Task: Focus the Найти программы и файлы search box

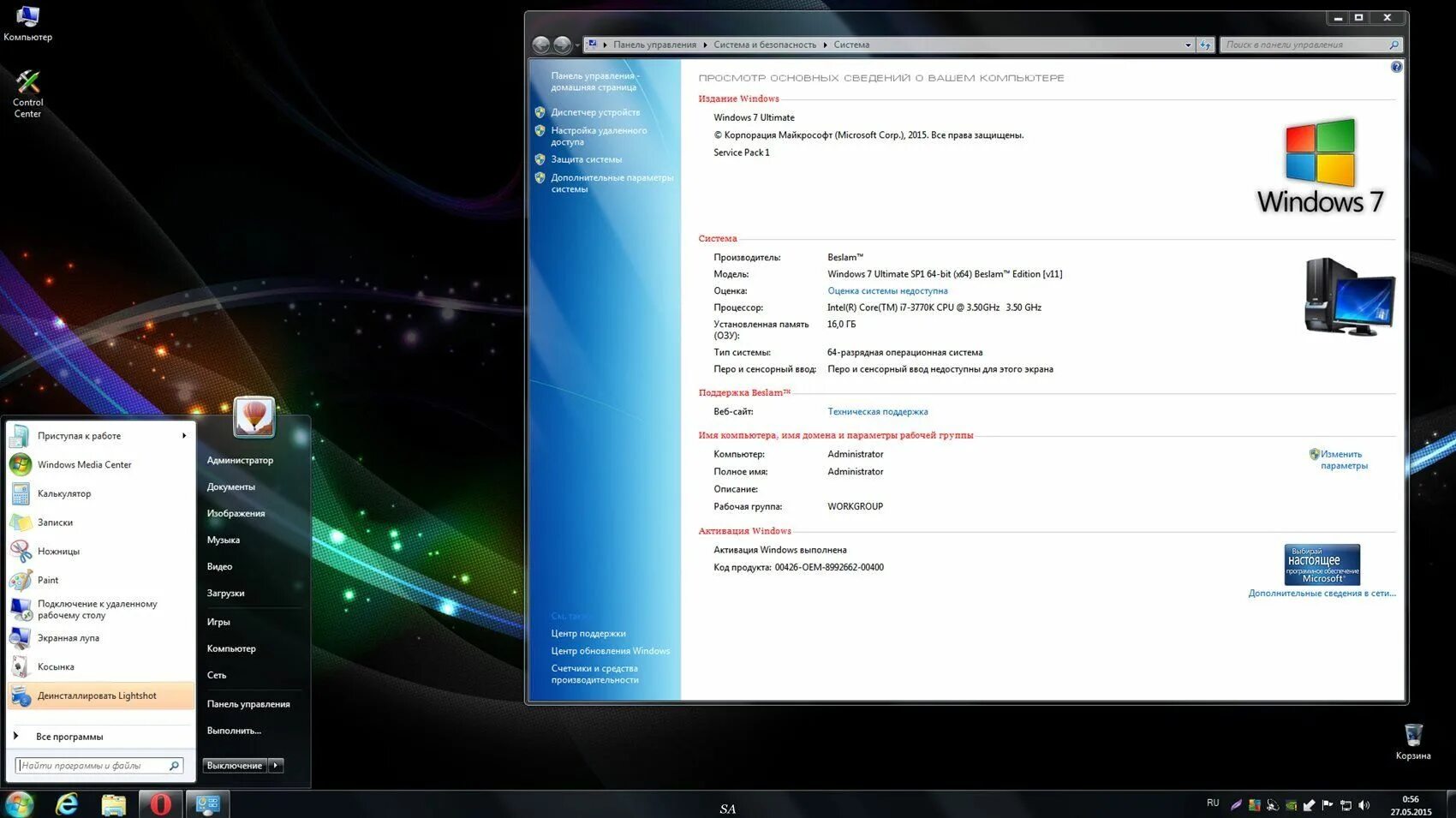Action: pyautogui.click(x=99, y=766)
